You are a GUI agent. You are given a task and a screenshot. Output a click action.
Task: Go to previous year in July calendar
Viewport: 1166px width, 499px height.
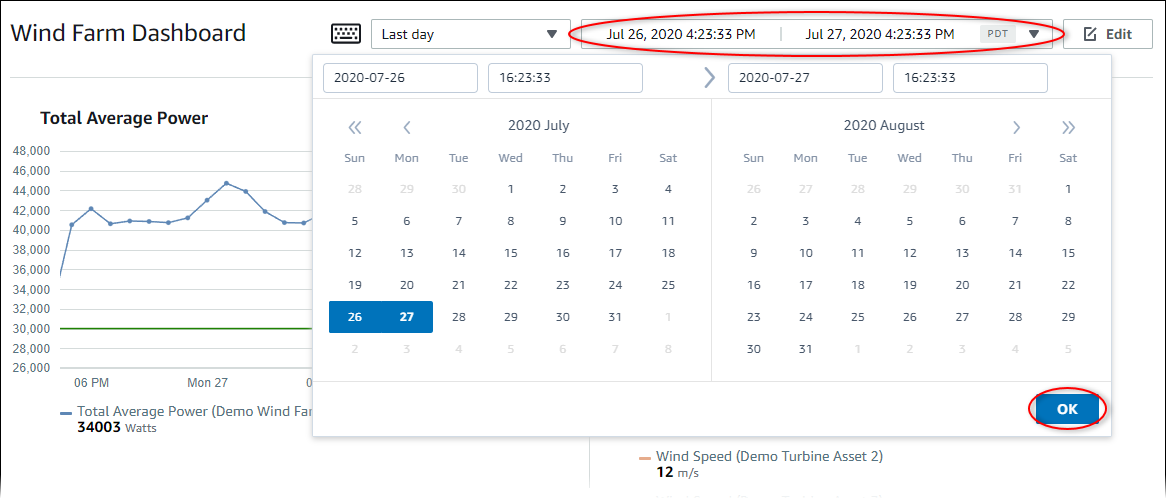[354, 127]
